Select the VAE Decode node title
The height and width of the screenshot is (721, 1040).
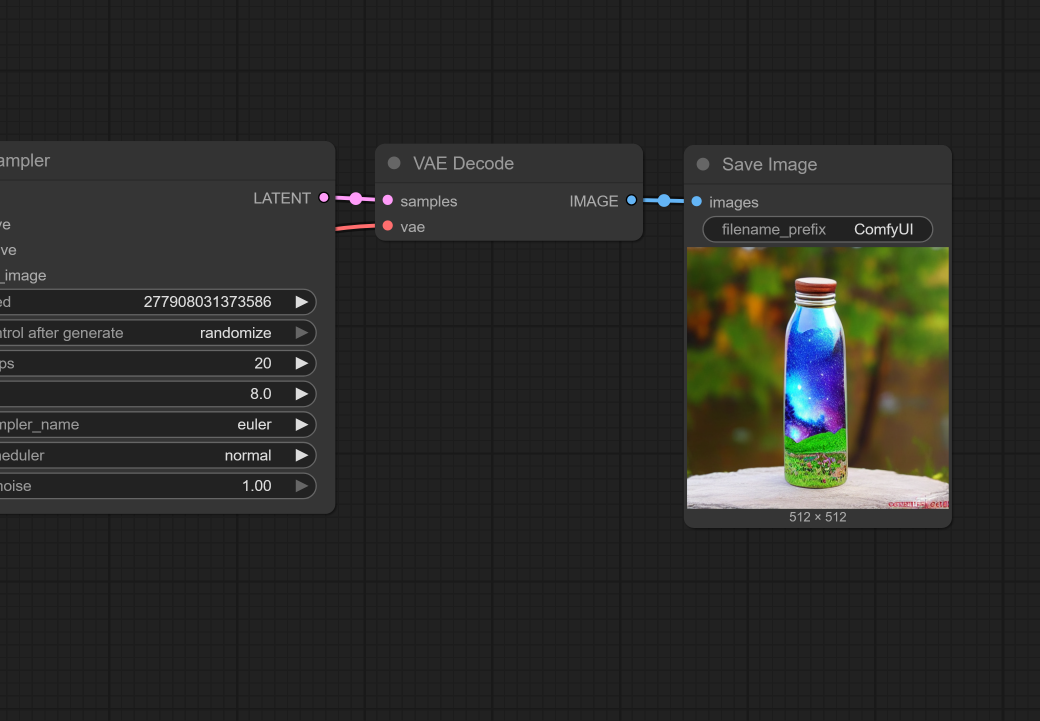[464, 163]
